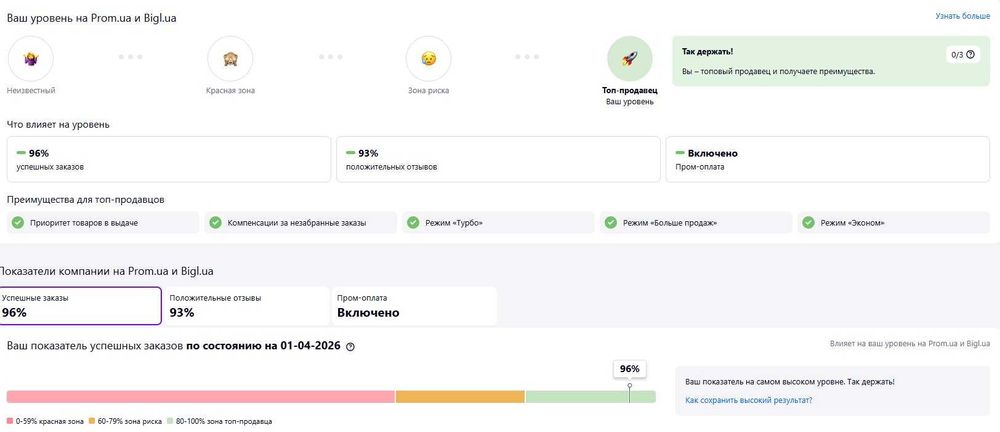Select the Положительные отзывы 93% tab
The height and width of the screenshot is (432, 1000).
click(x=247, y=306)
